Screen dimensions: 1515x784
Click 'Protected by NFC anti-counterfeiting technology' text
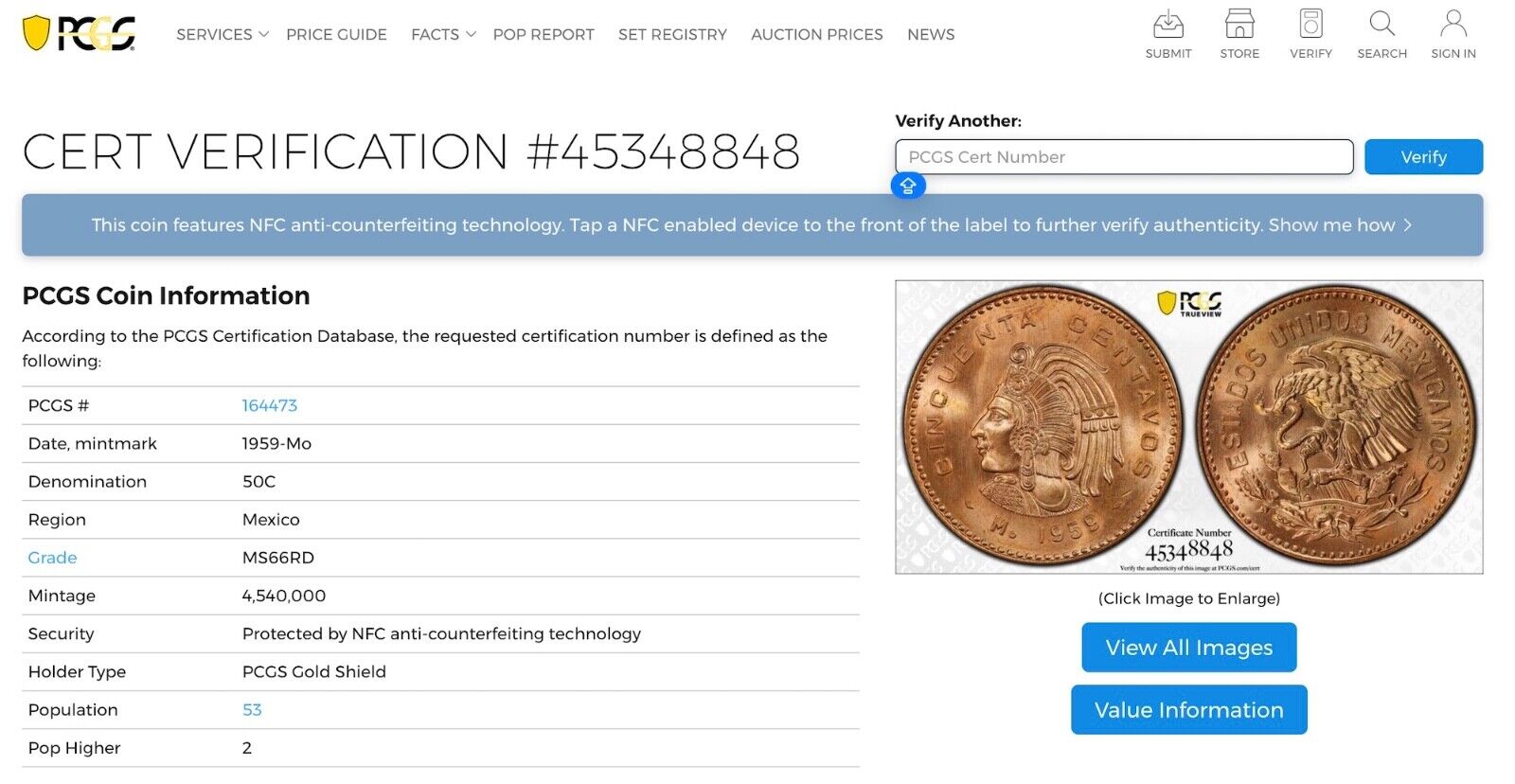pyautogui.click(x=441, y=633)
